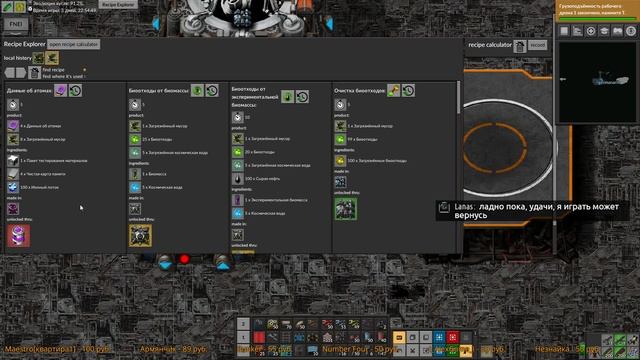Select the 'find recipe' radio option

(x=84, y=70)
